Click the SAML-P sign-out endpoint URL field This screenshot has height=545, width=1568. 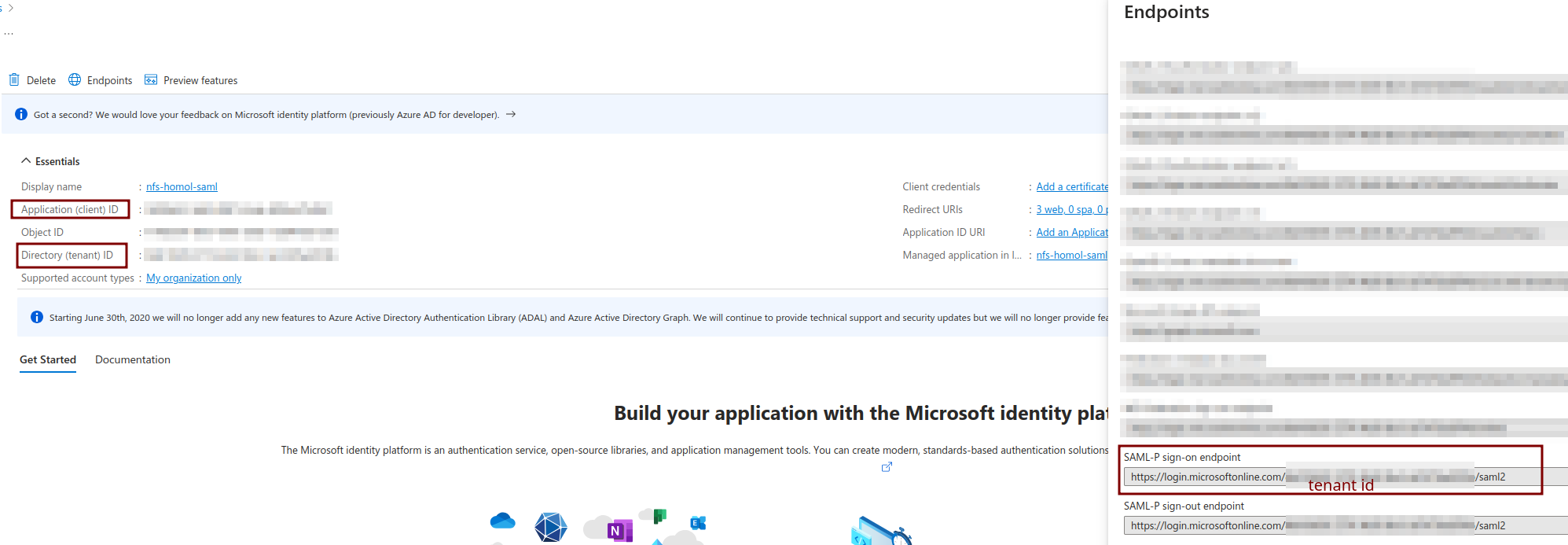pos(1336,526)
